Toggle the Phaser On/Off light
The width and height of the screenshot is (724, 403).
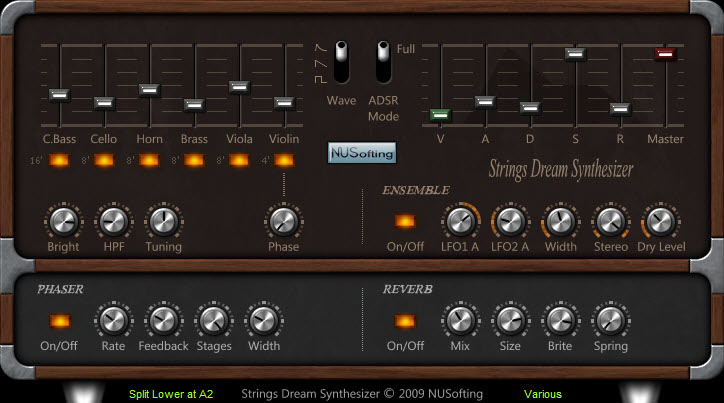pyautogui.click(x=60, y=321)
